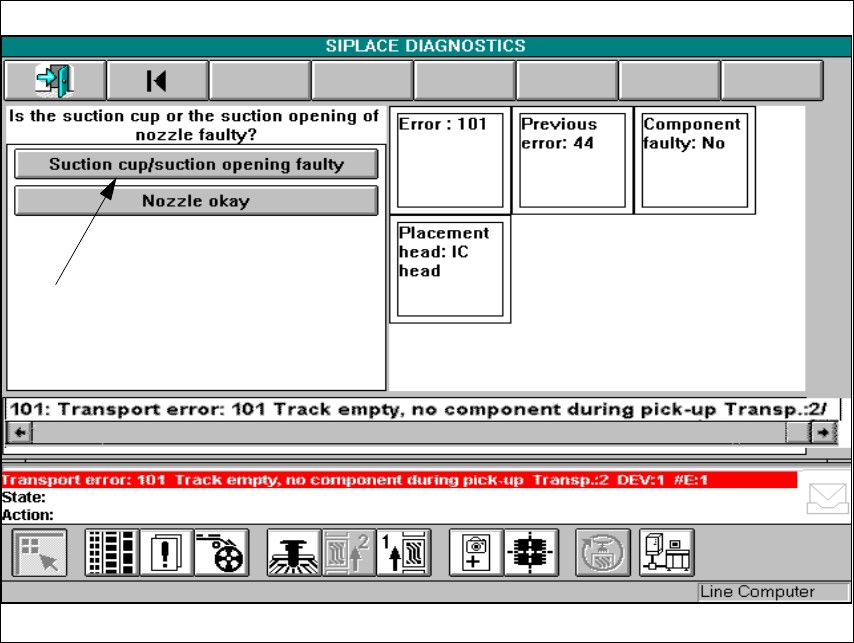This screenshot has height=643, width=854.
Task: Show the error messages exclamation icon
Action: pos(167,553)
